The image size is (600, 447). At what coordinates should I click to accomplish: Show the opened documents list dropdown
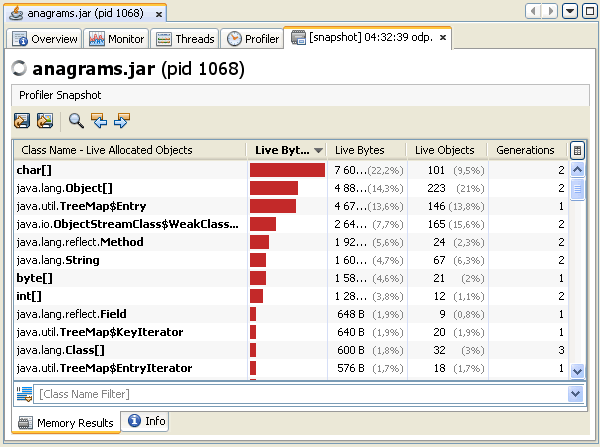[569, 11]
